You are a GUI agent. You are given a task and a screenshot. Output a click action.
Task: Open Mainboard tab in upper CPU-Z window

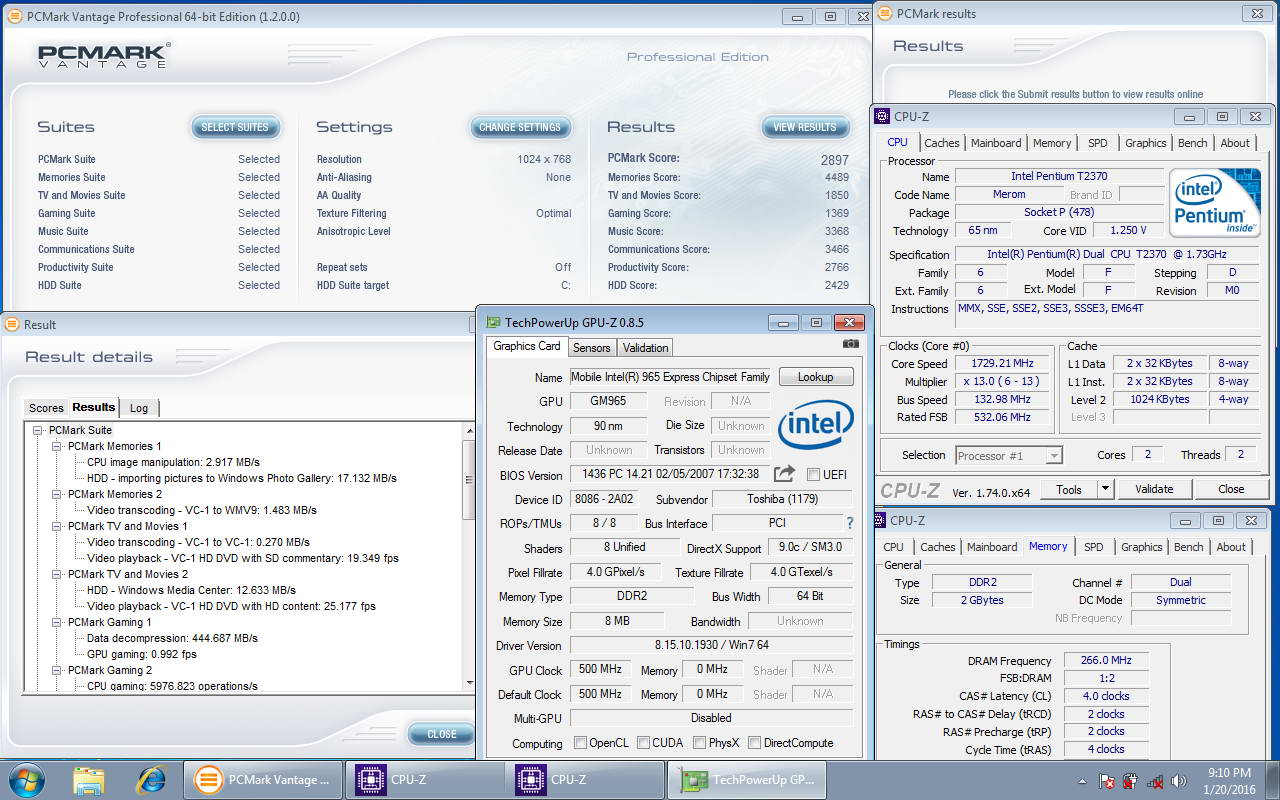996,143
